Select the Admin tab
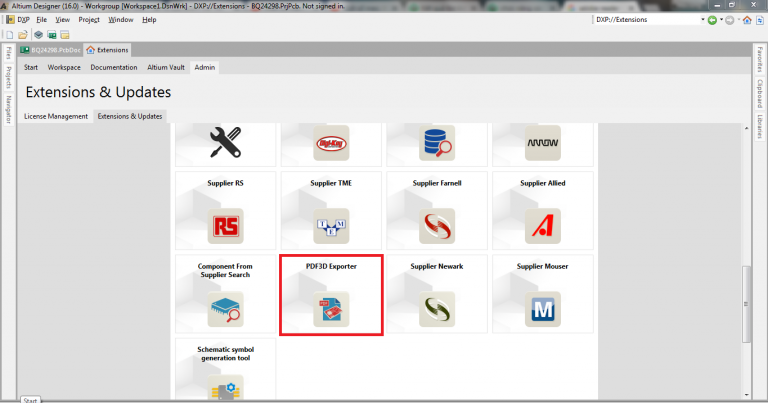The width and height of the screenshot is (768, 403). click(205, 67)
